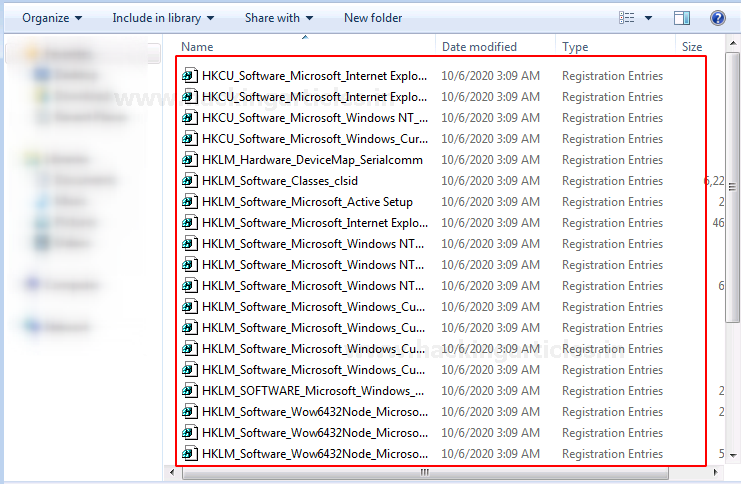
Task: Select file name HKLM_Software_Microsoft_Internet Explo...
Action: pos(315,223)
